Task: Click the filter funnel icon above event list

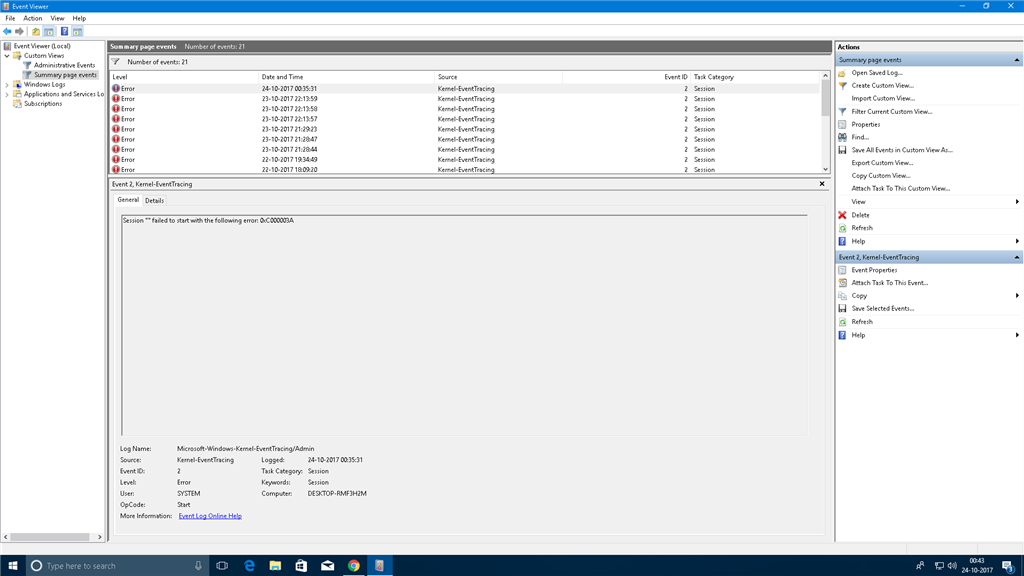Action: 116,62
